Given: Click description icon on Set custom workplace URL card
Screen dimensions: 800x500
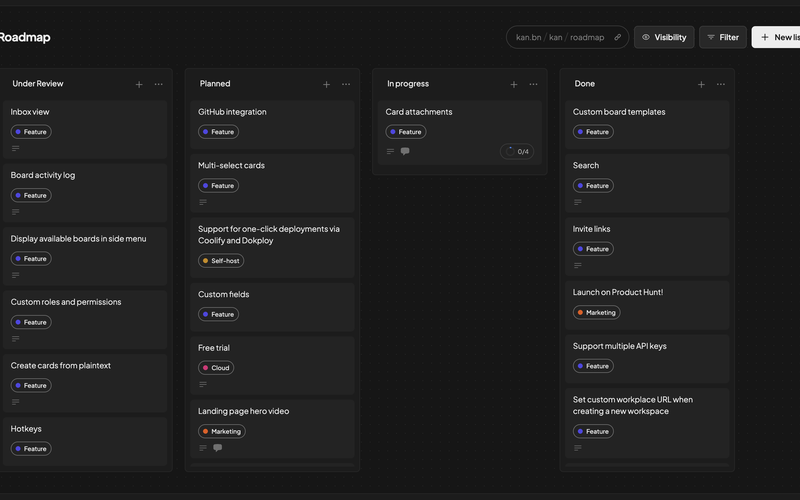Looking at the screenshot, I should tap(578, 447).
